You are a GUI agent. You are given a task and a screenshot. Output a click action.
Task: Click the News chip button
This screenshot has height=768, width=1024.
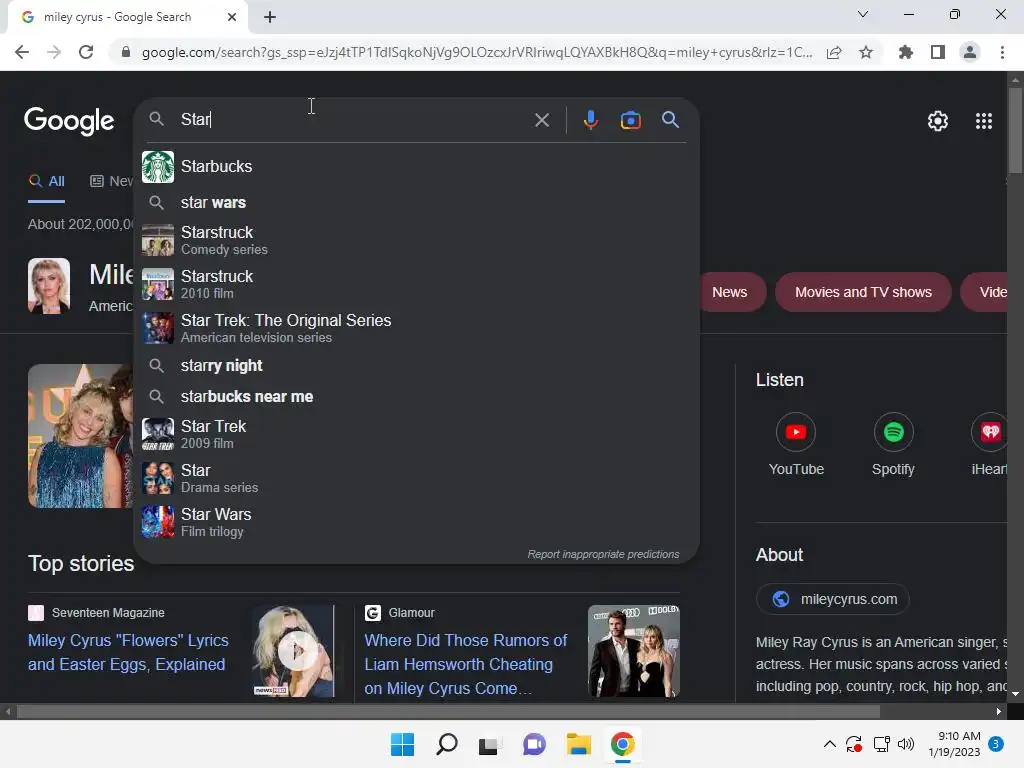729,292
